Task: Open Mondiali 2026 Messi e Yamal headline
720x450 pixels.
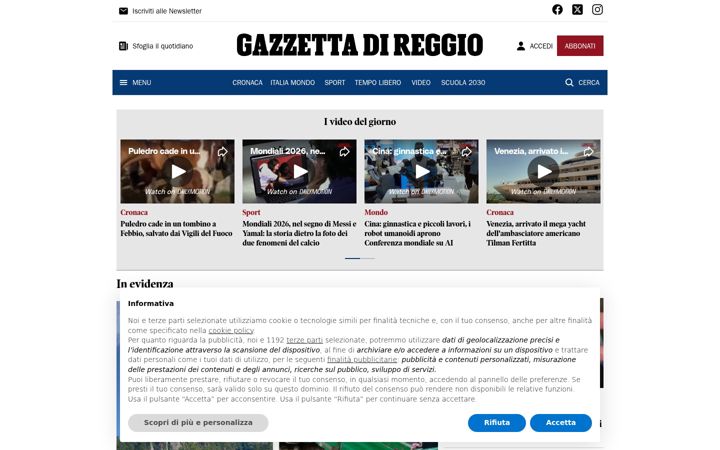Action: click(299, 233)
